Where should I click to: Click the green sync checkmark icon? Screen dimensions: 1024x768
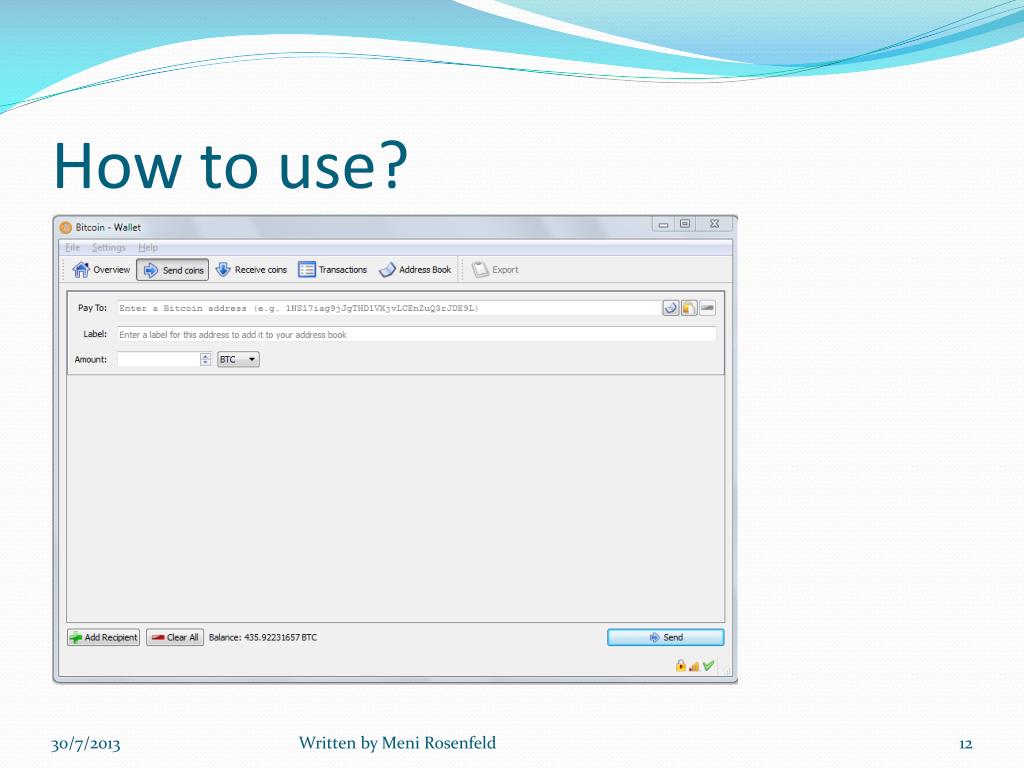[709, 665]
